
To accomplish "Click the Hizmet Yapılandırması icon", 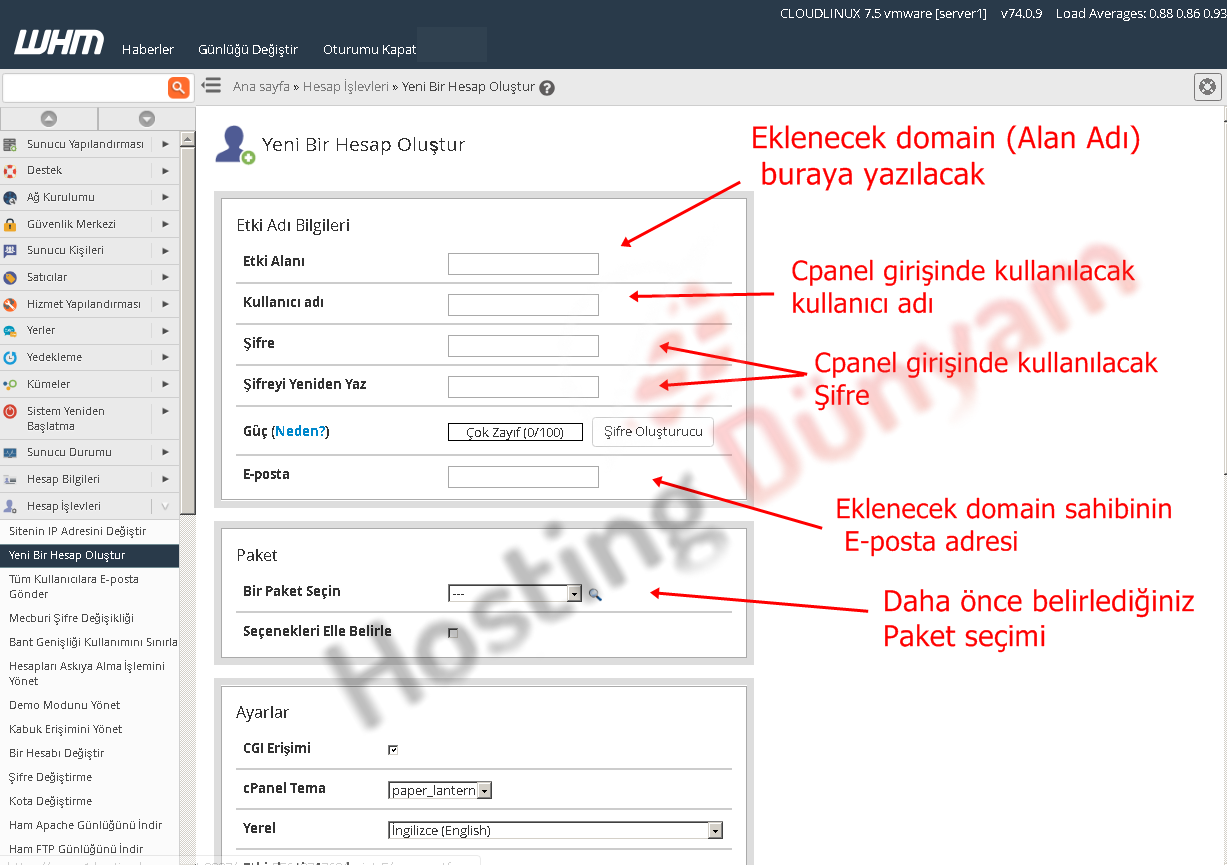I will click(10, 304).
